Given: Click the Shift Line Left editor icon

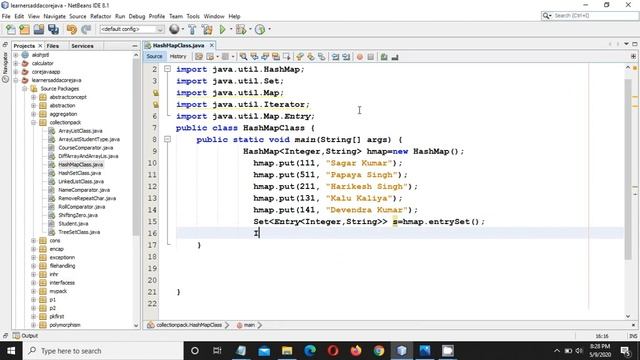Looking at the screenshot, I should pyautogui.click(x=336, y=57).
